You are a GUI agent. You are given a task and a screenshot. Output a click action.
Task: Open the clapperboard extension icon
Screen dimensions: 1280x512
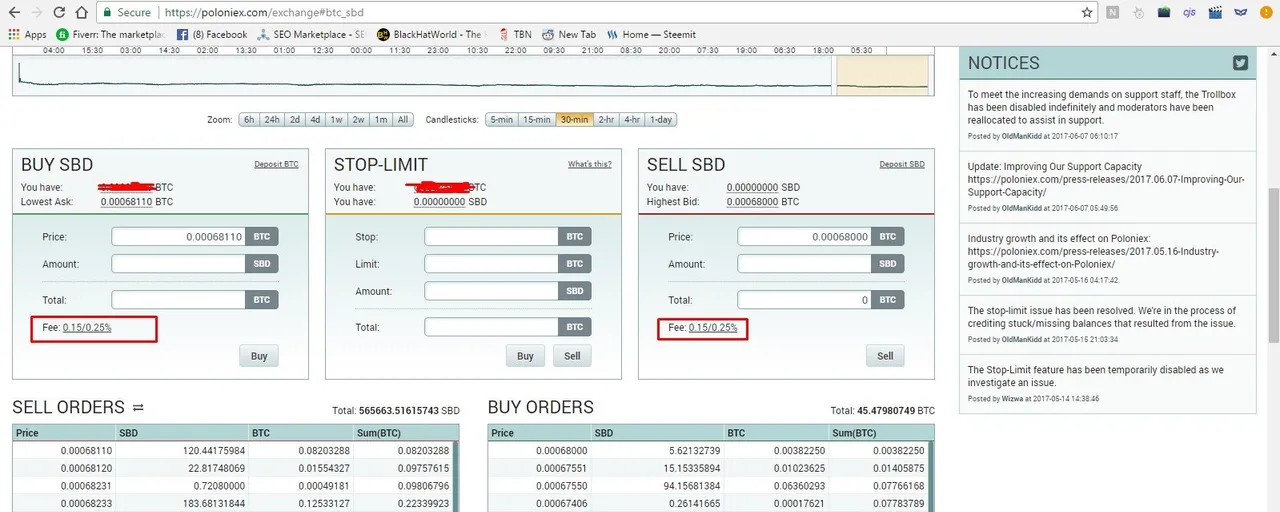1215,13
